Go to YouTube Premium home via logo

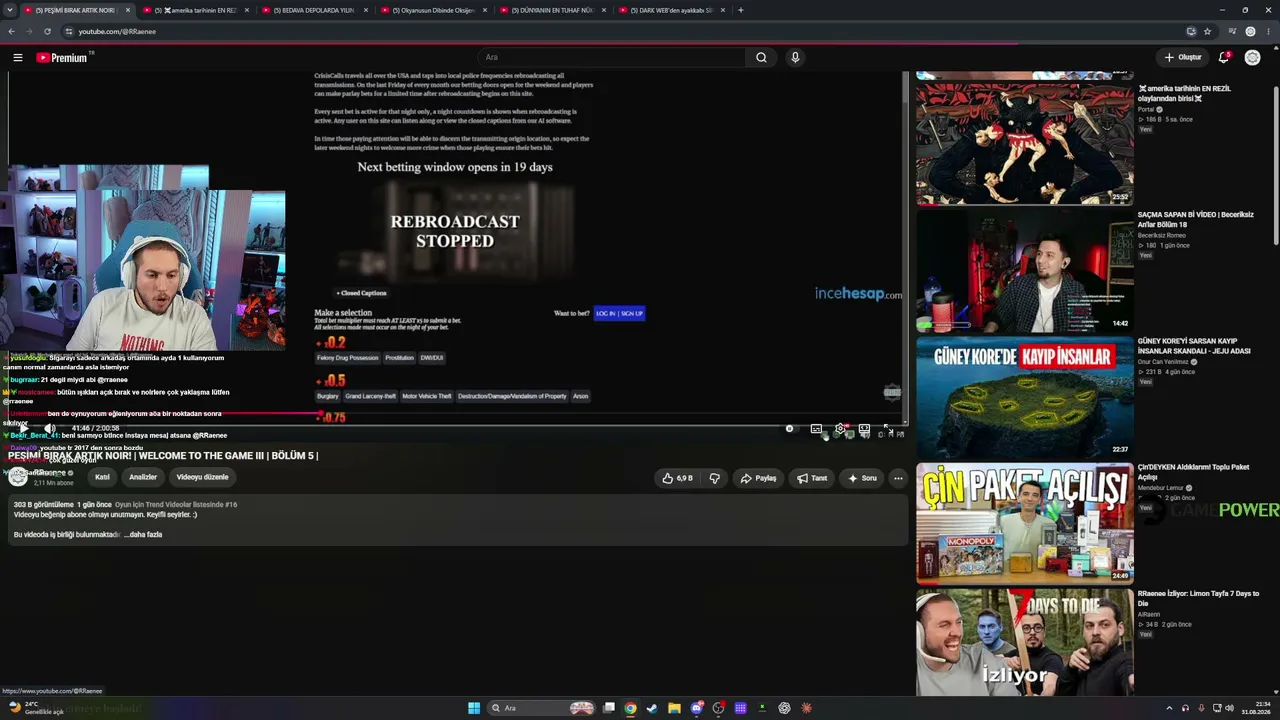click(x=64, y=58)
